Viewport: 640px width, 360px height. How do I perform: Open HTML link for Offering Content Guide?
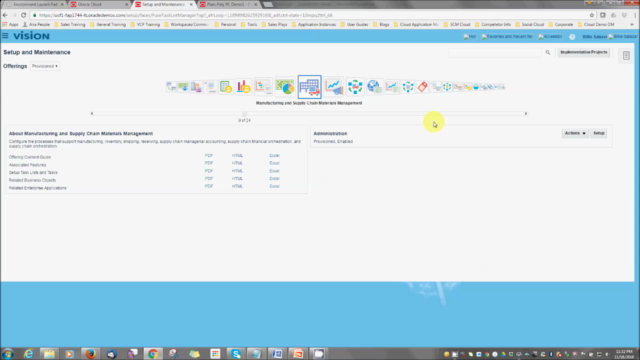[237, 156]
